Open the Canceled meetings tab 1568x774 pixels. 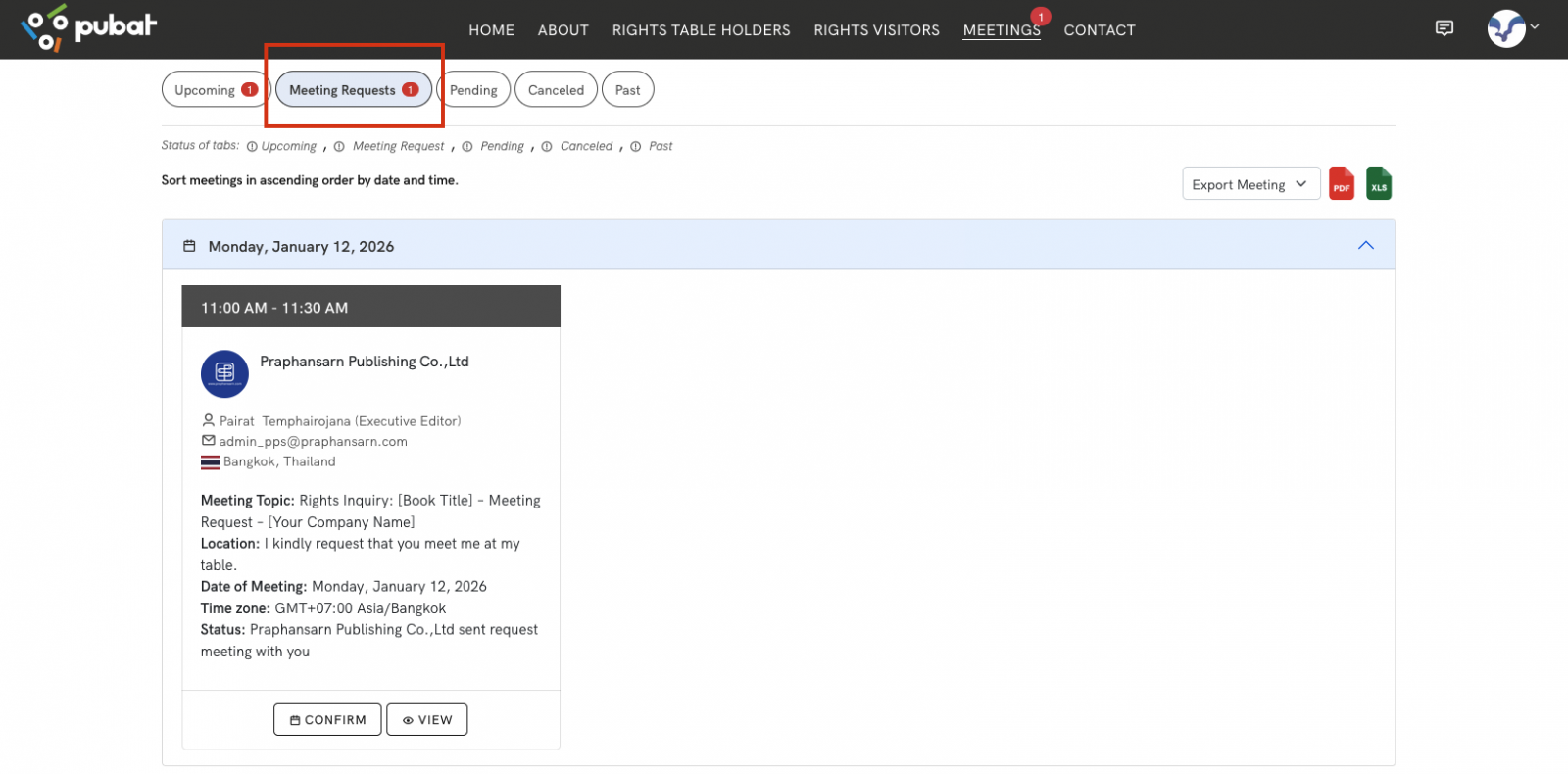[556, 90]
